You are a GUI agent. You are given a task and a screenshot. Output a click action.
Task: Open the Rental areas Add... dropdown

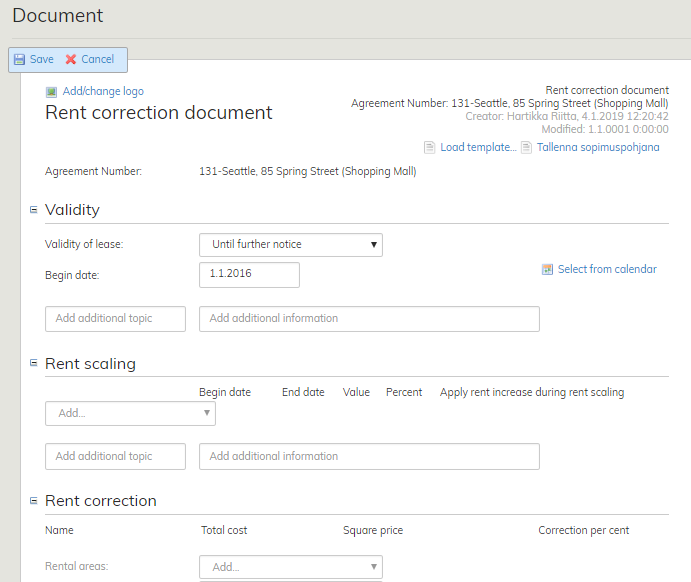290,567
